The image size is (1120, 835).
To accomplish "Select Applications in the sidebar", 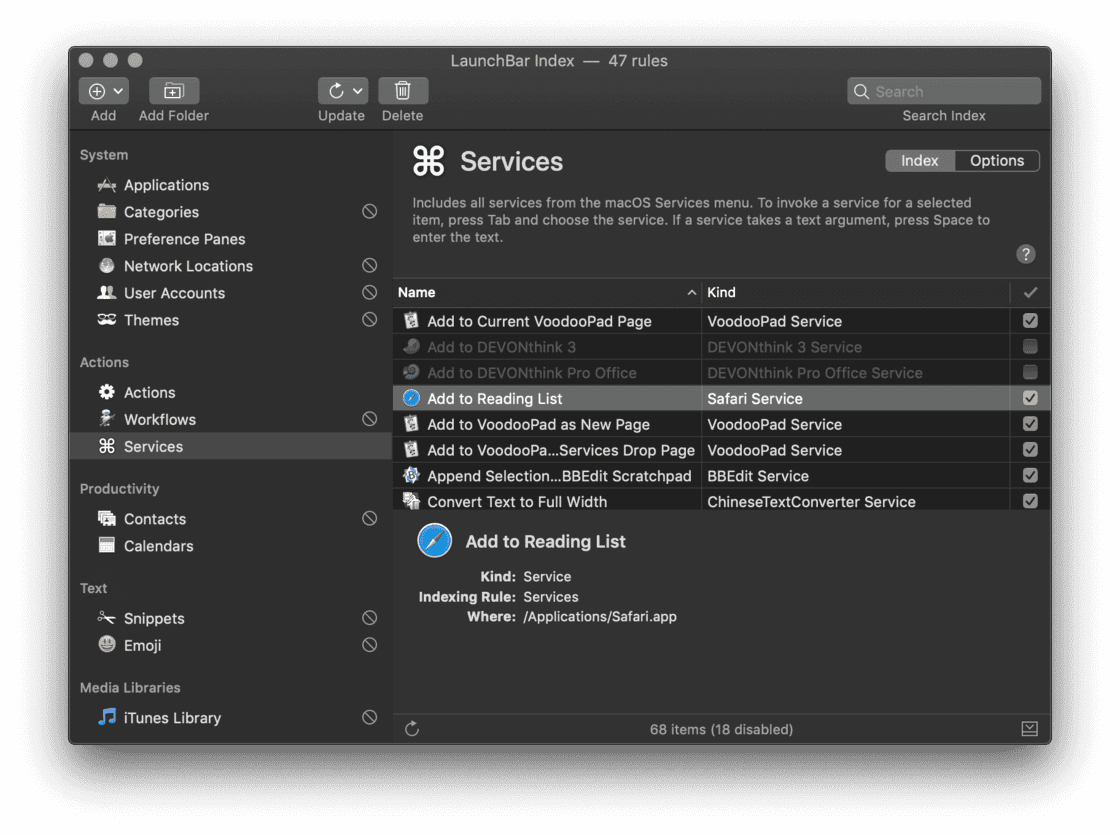I will [x=166, y=185].
